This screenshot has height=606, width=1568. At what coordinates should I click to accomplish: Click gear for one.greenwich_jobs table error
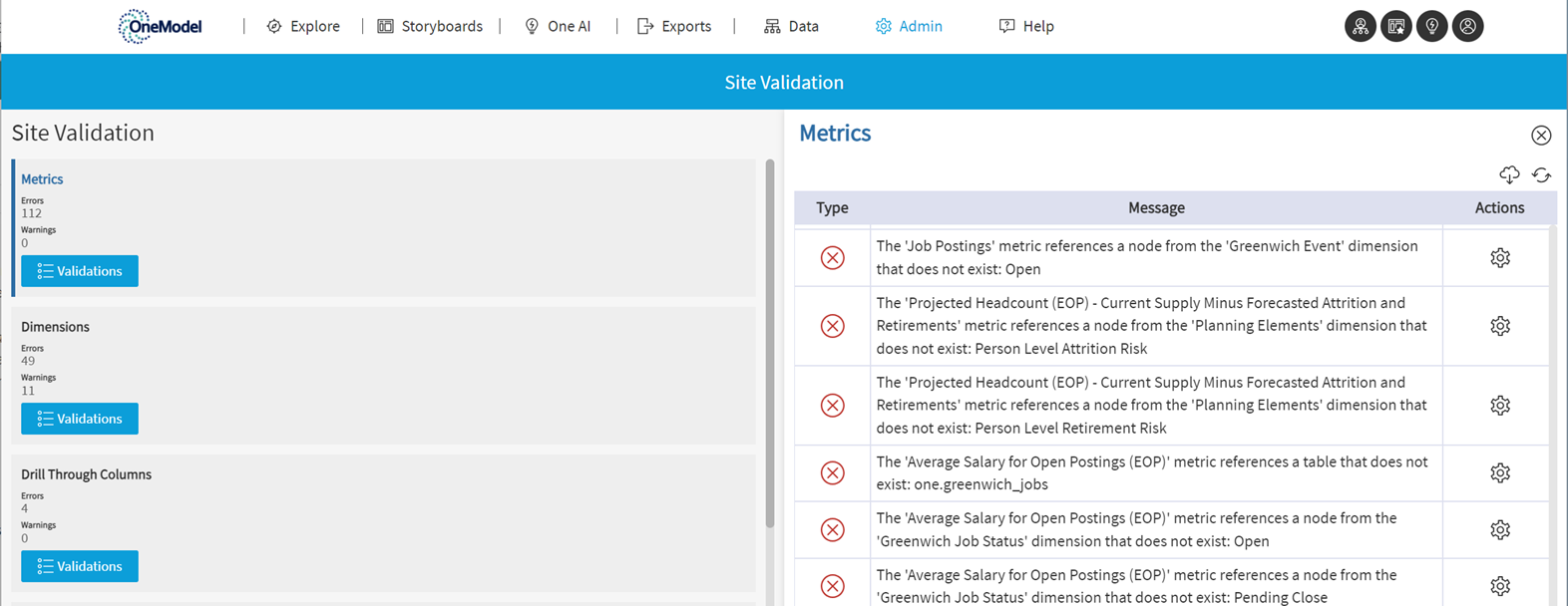(x=1499, y=473)
